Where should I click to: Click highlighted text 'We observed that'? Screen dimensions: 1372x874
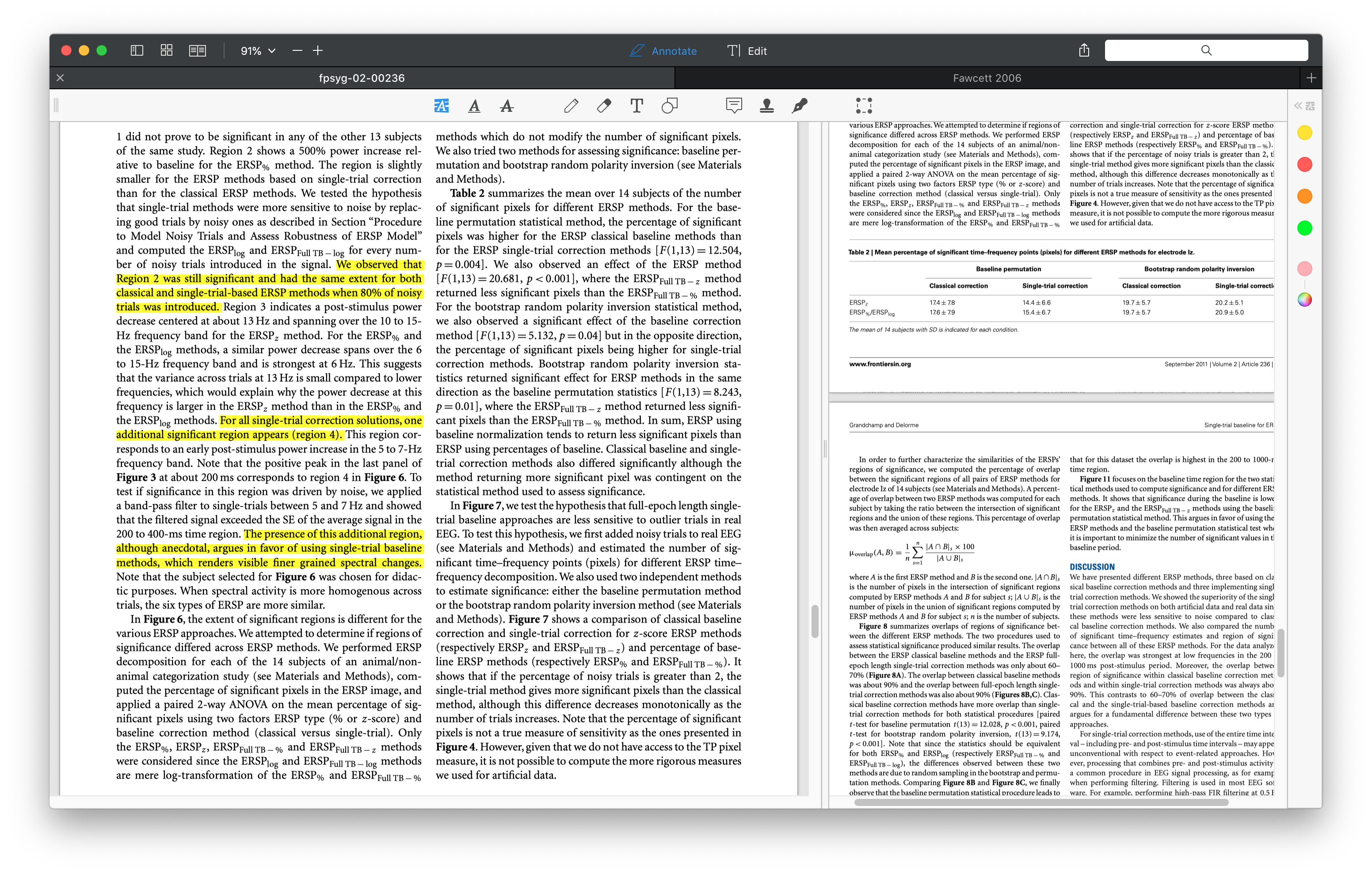379,264
